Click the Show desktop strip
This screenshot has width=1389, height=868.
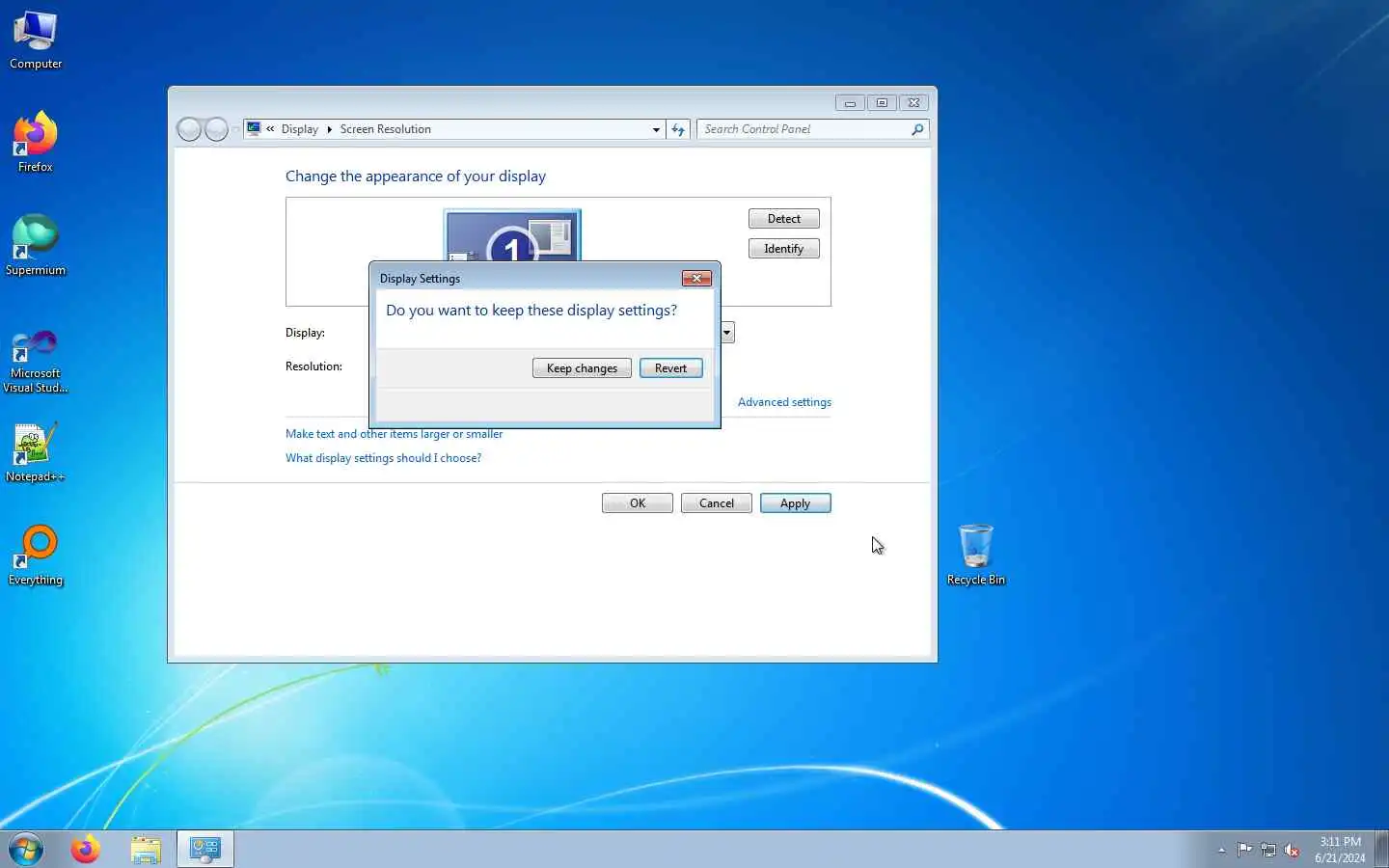pyautogui.click(x=1381, y=850)
